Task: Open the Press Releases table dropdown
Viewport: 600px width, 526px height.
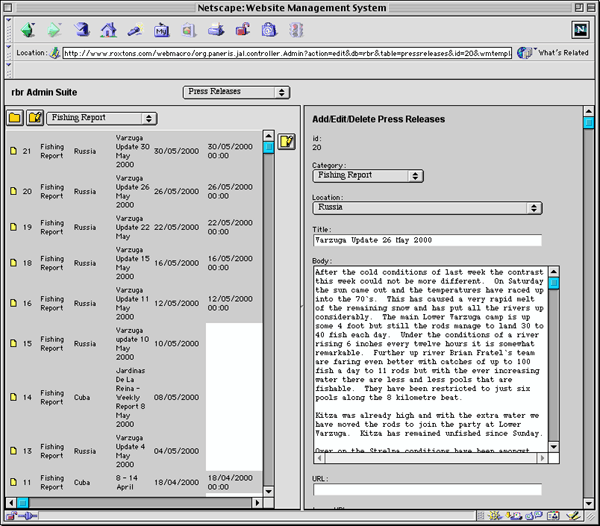Action: (x=236, y=92)
